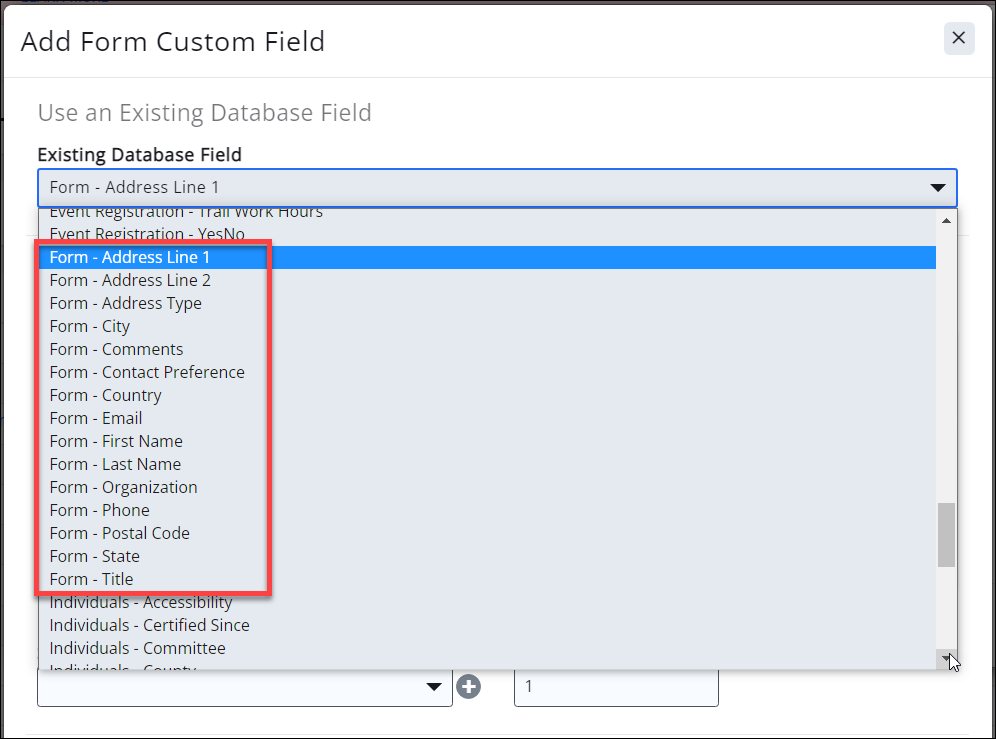The width and height of the screenshot is (996, 739).
Task: Click the number input field showing 1
Action: [616, 687]
